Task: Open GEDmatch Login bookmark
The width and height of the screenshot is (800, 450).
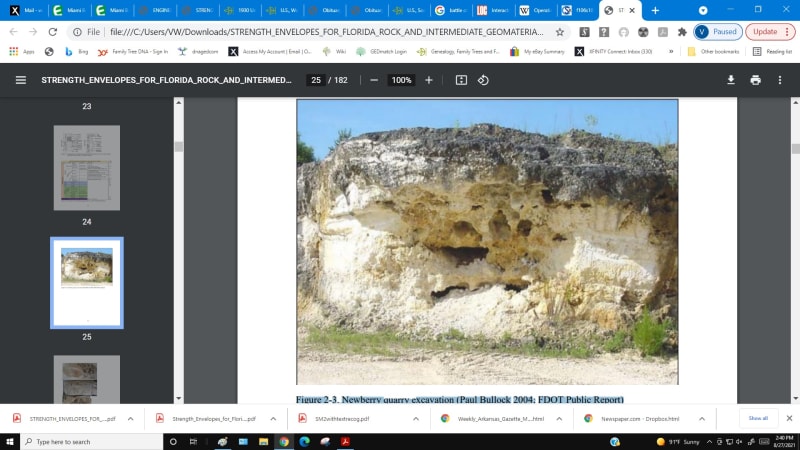Action: pyautogui.click(x=382, y=52)
